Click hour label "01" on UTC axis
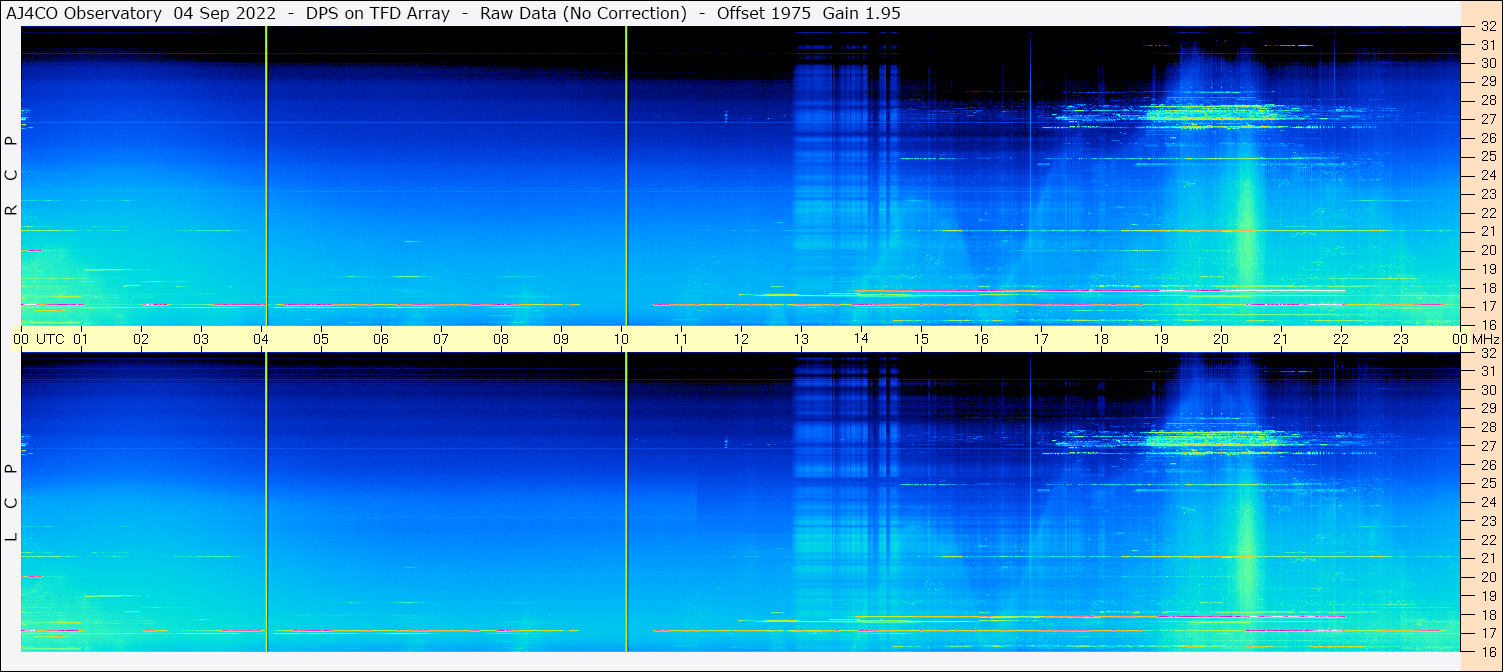The width and height of the screenshot is (1503, 672). (81, 339)
